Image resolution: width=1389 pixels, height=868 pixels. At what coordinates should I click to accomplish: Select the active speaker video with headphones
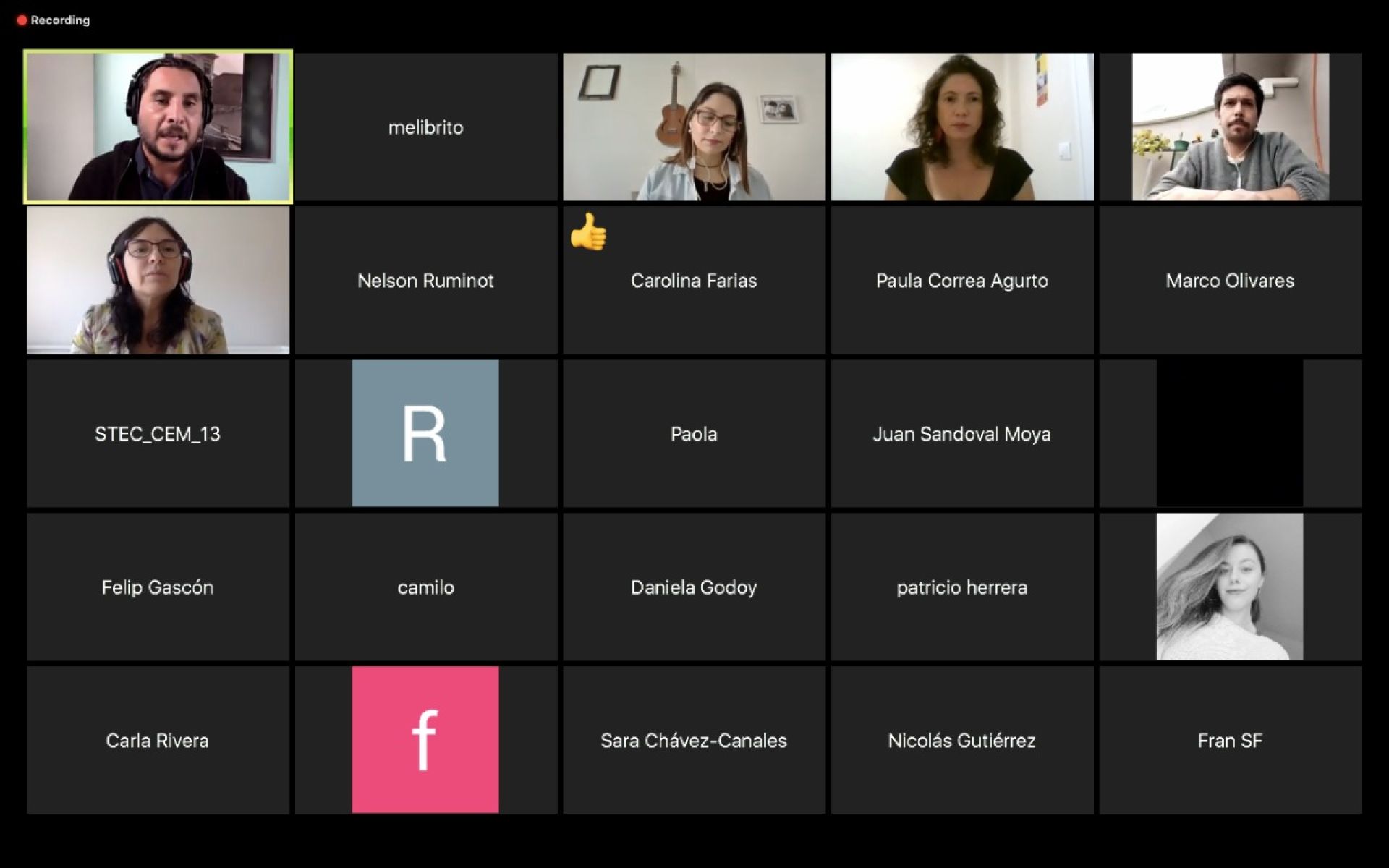click(x=158, y=127)
